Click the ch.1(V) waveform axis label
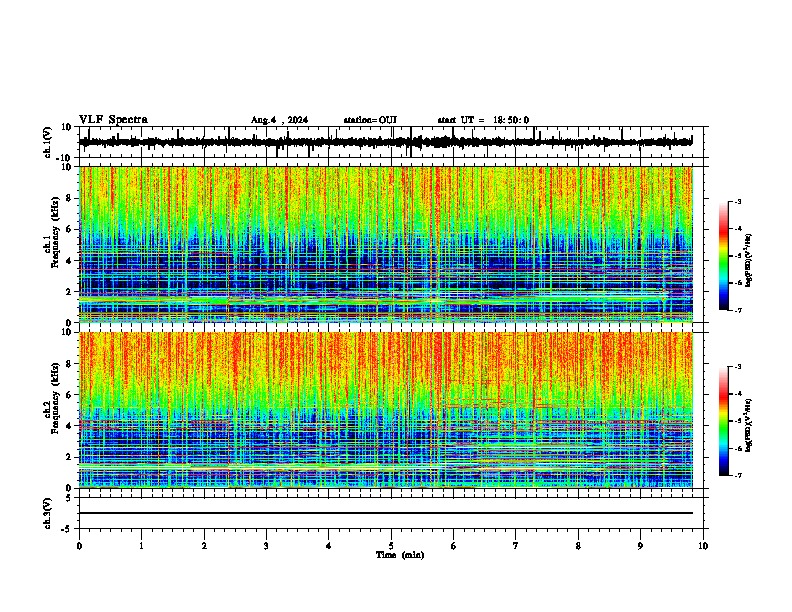The width and height of the screenshot is (792, 612). tap(48, 142)
